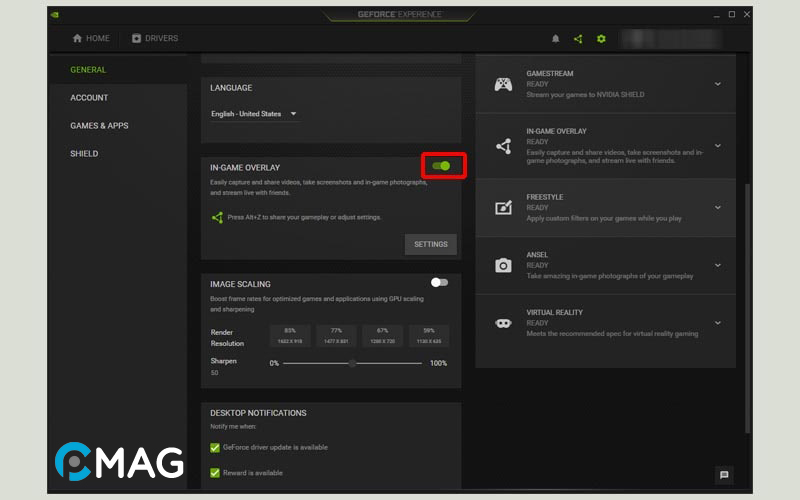Screen dimensions: 800x500
Task: Select GENERAL in the sidebar
Action: (x=88, y=70)
